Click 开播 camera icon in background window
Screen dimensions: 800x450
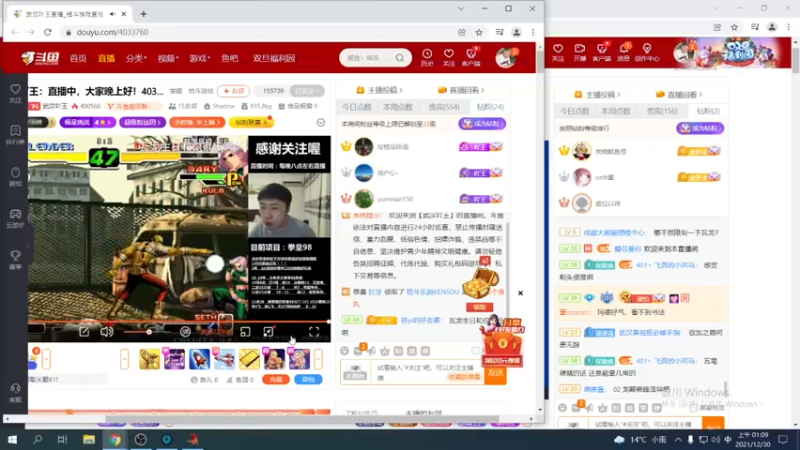(x=580, y=52)
